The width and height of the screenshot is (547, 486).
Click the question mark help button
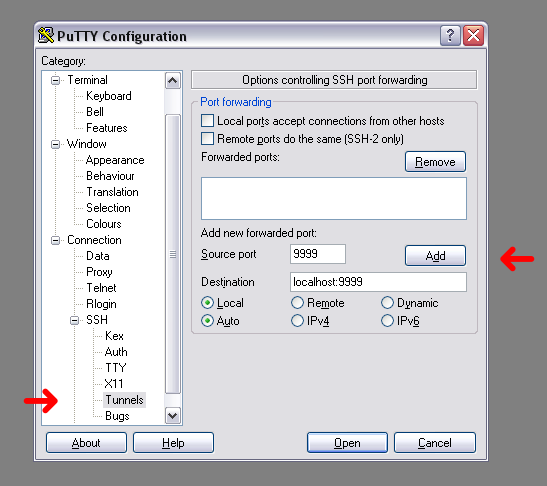tap(450, 35)
